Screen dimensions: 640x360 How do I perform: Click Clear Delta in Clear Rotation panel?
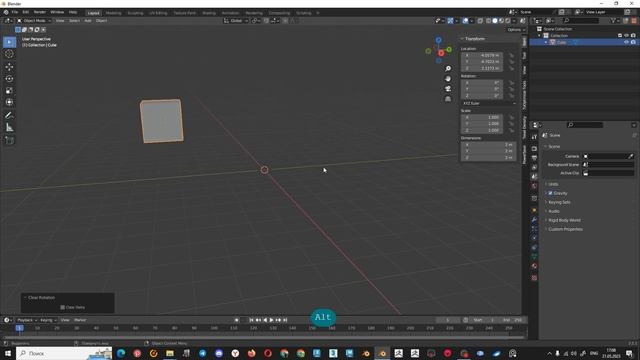point(73,307)
